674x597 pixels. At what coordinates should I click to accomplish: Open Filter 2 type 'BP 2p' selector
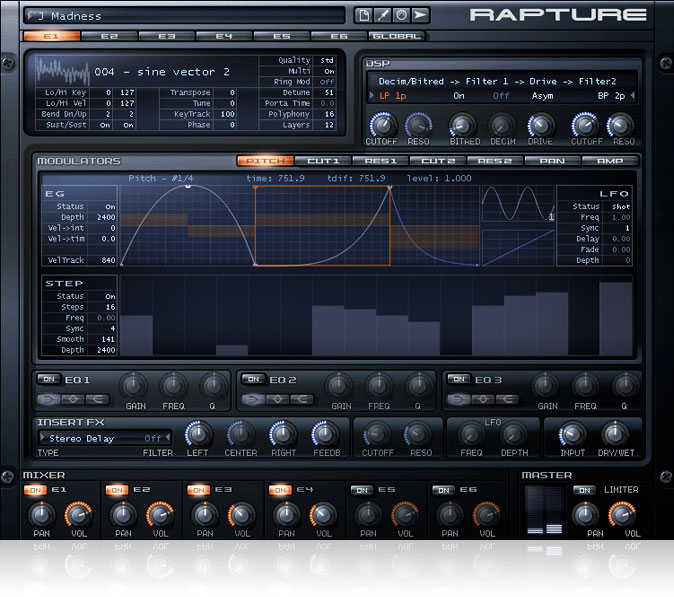pyautogui.click(x=611, y=96)
